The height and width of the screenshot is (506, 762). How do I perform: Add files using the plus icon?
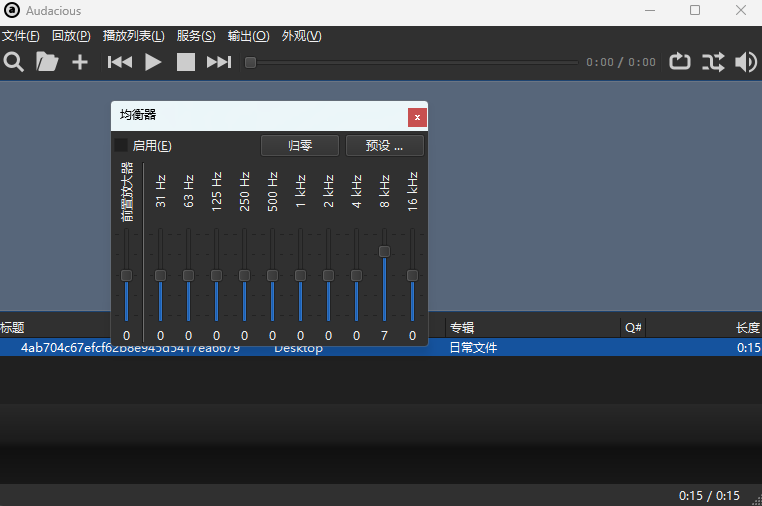80,62
